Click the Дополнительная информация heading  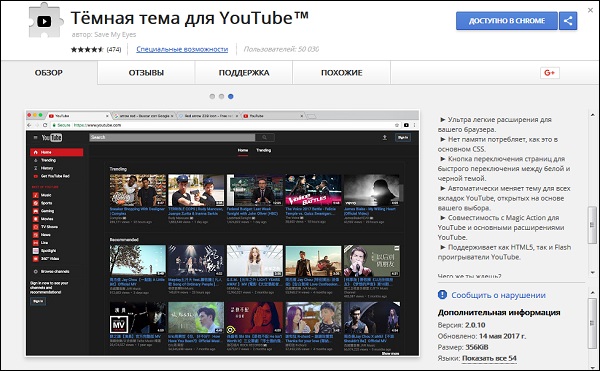499,312
